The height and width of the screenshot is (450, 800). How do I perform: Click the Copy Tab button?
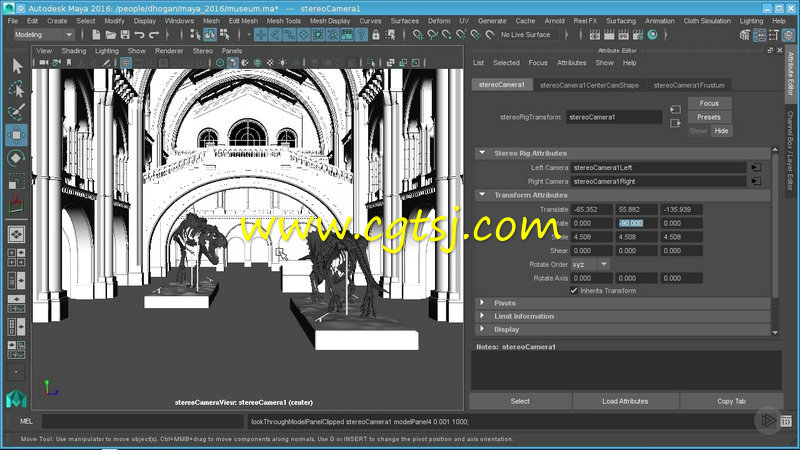732,402
